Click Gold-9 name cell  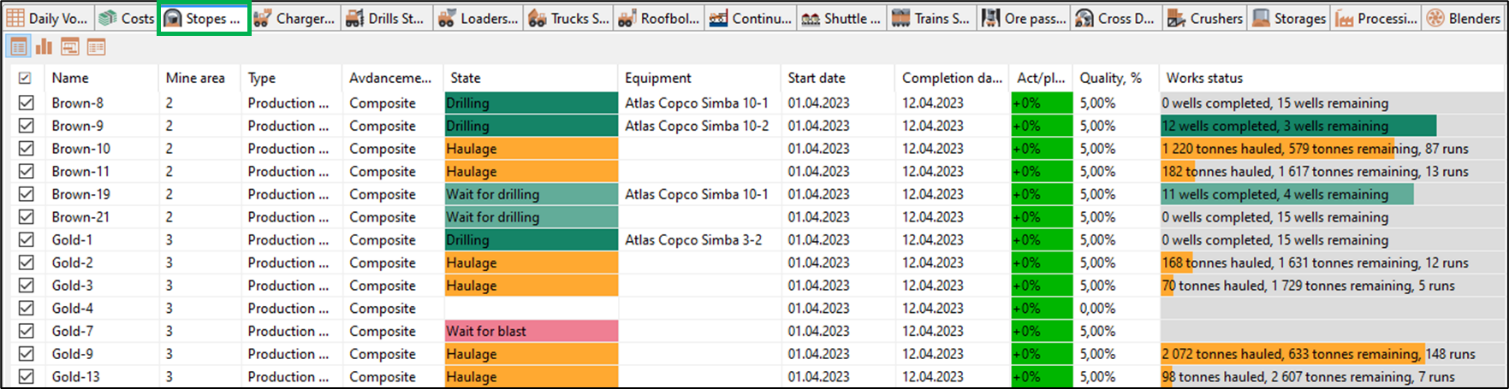(x=101, y=354)
